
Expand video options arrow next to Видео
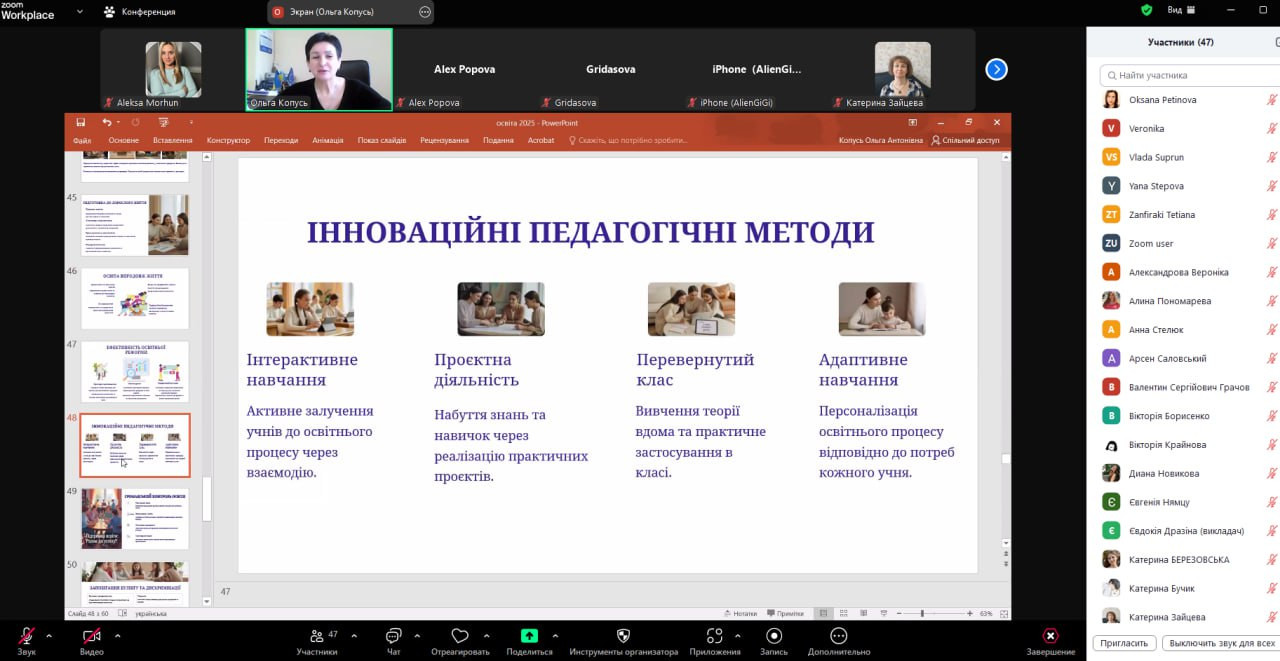117,635
